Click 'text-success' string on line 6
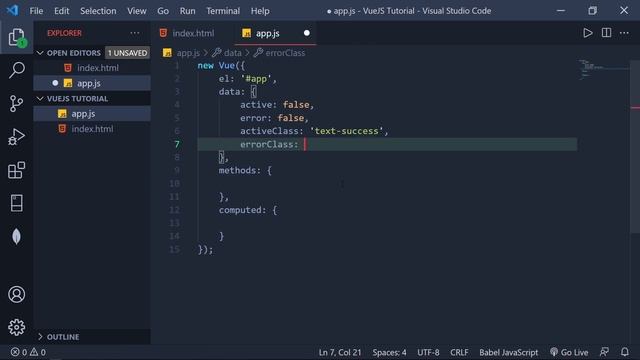Image resolution: width=640 pixels, height=360 pixels. point(347,131)
